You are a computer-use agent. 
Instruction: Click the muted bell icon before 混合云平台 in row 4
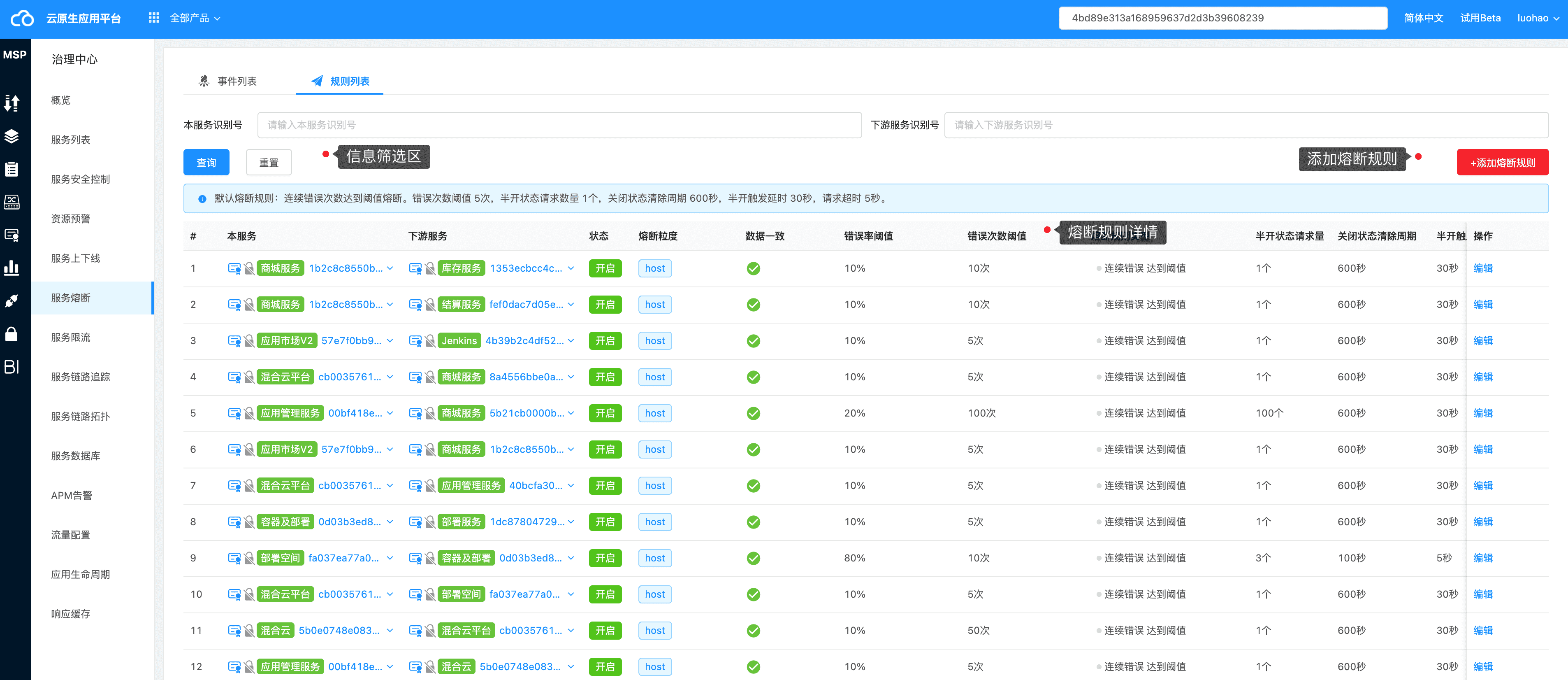pyautogui.click(x=249, y=377)
